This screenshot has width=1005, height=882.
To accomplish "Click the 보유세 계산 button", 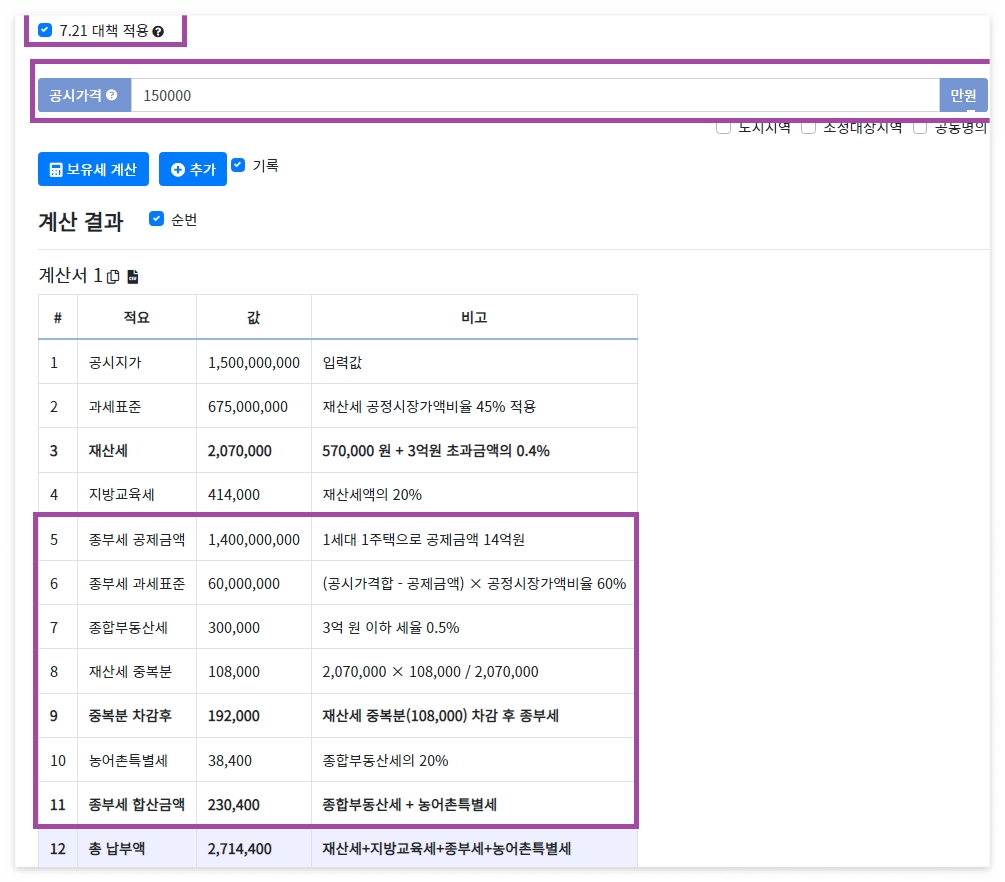I will [94, 169].
